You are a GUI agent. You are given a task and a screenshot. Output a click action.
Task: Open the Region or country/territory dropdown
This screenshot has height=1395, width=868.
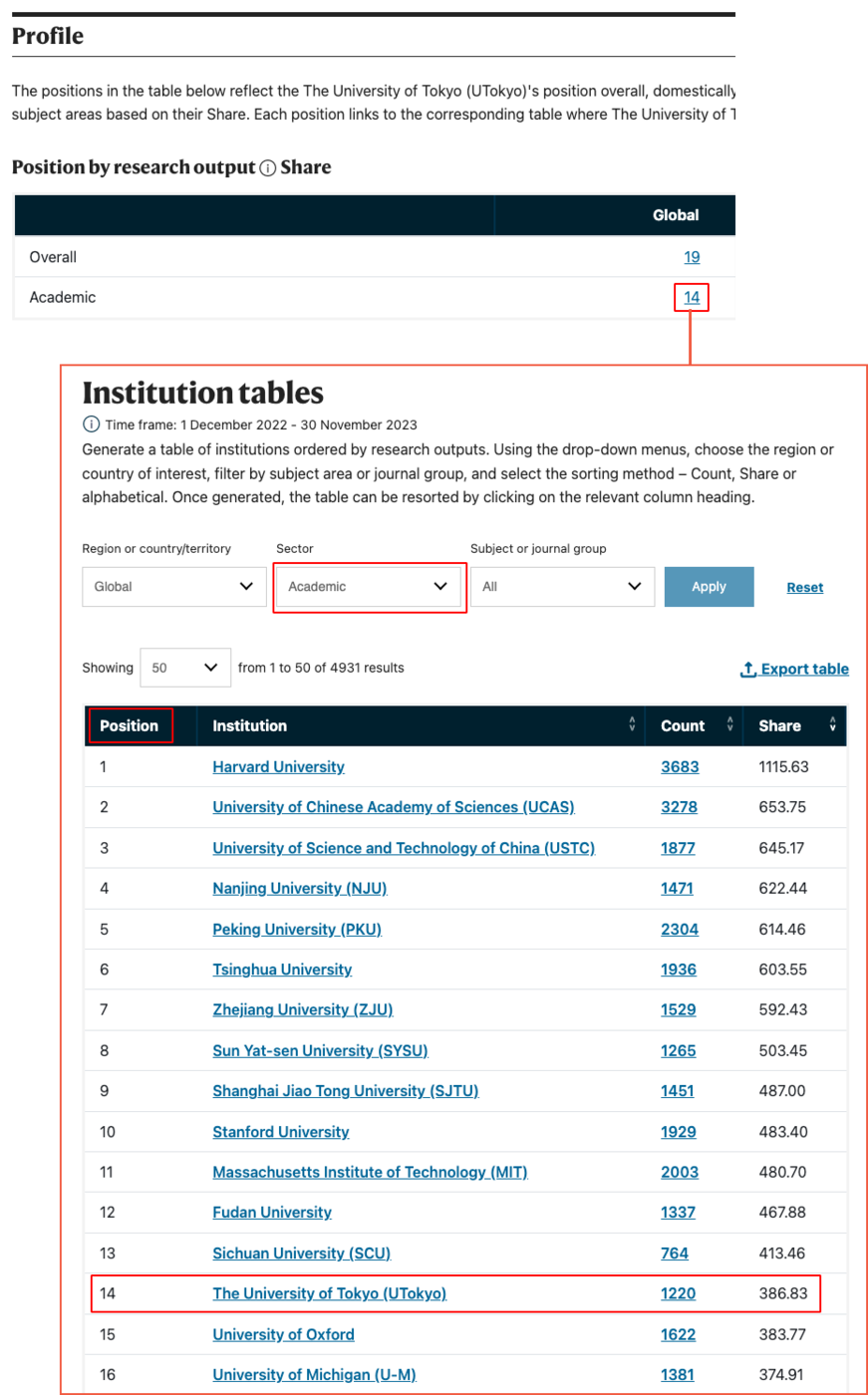click(173, 587)
